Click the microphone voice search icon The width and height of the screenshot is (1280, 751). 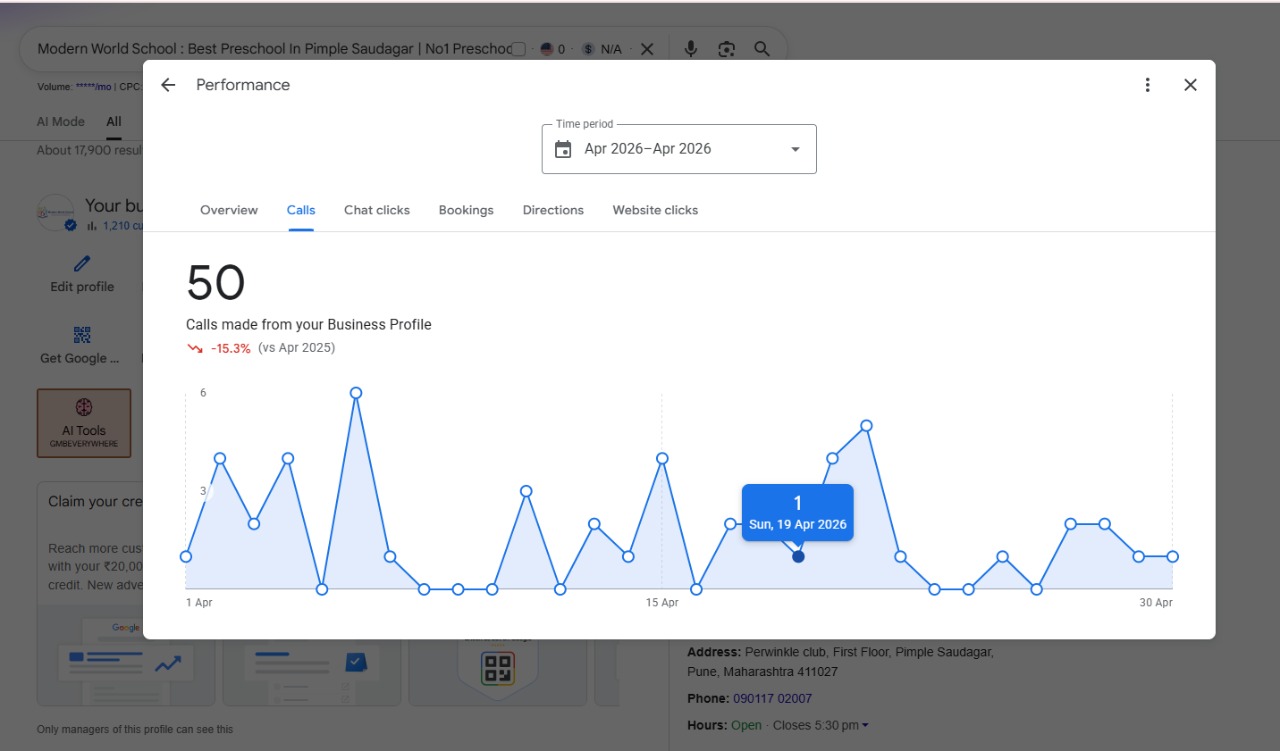[x=690, y=49]
